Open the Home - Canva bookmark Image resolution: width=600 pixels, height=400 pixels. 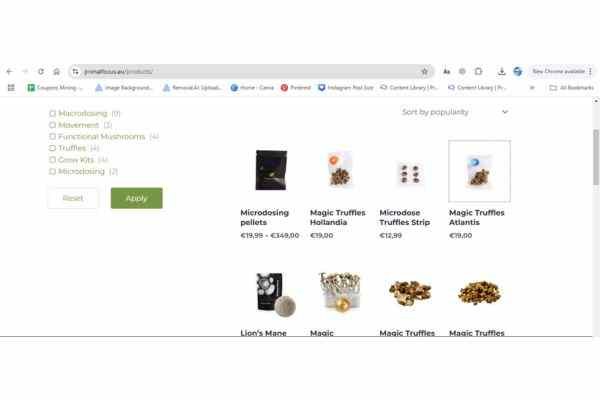point(252,88)
